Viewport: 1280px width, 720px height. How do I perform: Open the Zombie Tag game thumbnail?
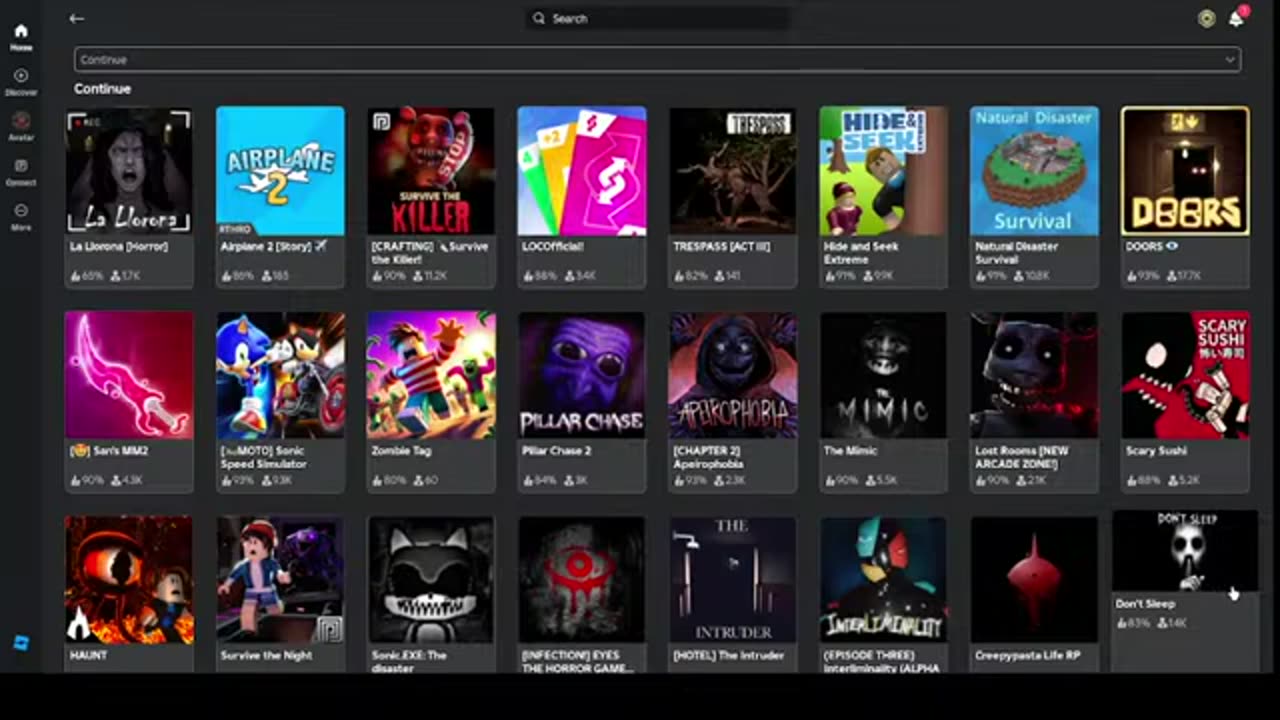431,375
